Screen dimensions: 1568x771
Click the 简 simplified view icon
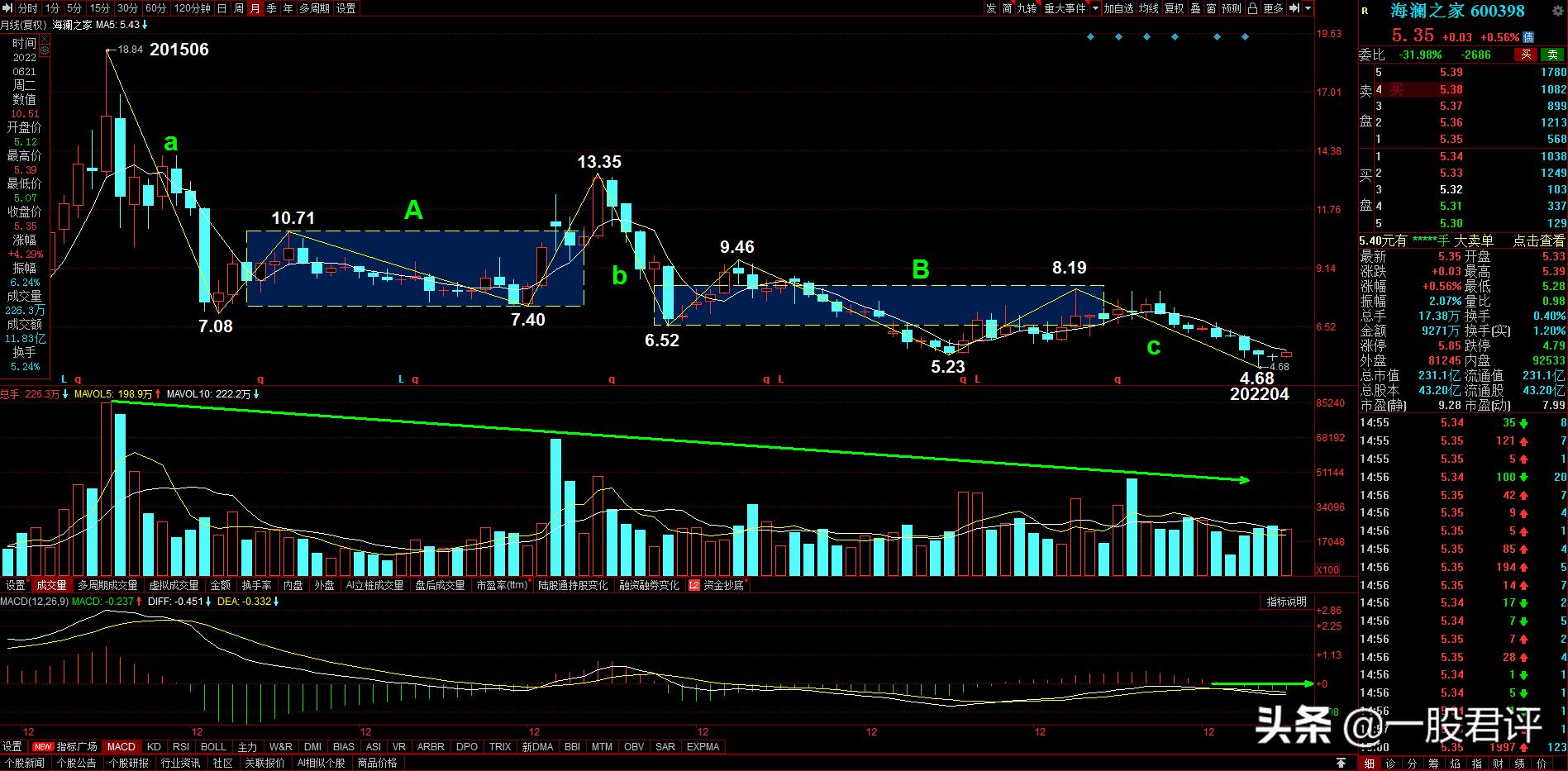(x=1008, y=8)
